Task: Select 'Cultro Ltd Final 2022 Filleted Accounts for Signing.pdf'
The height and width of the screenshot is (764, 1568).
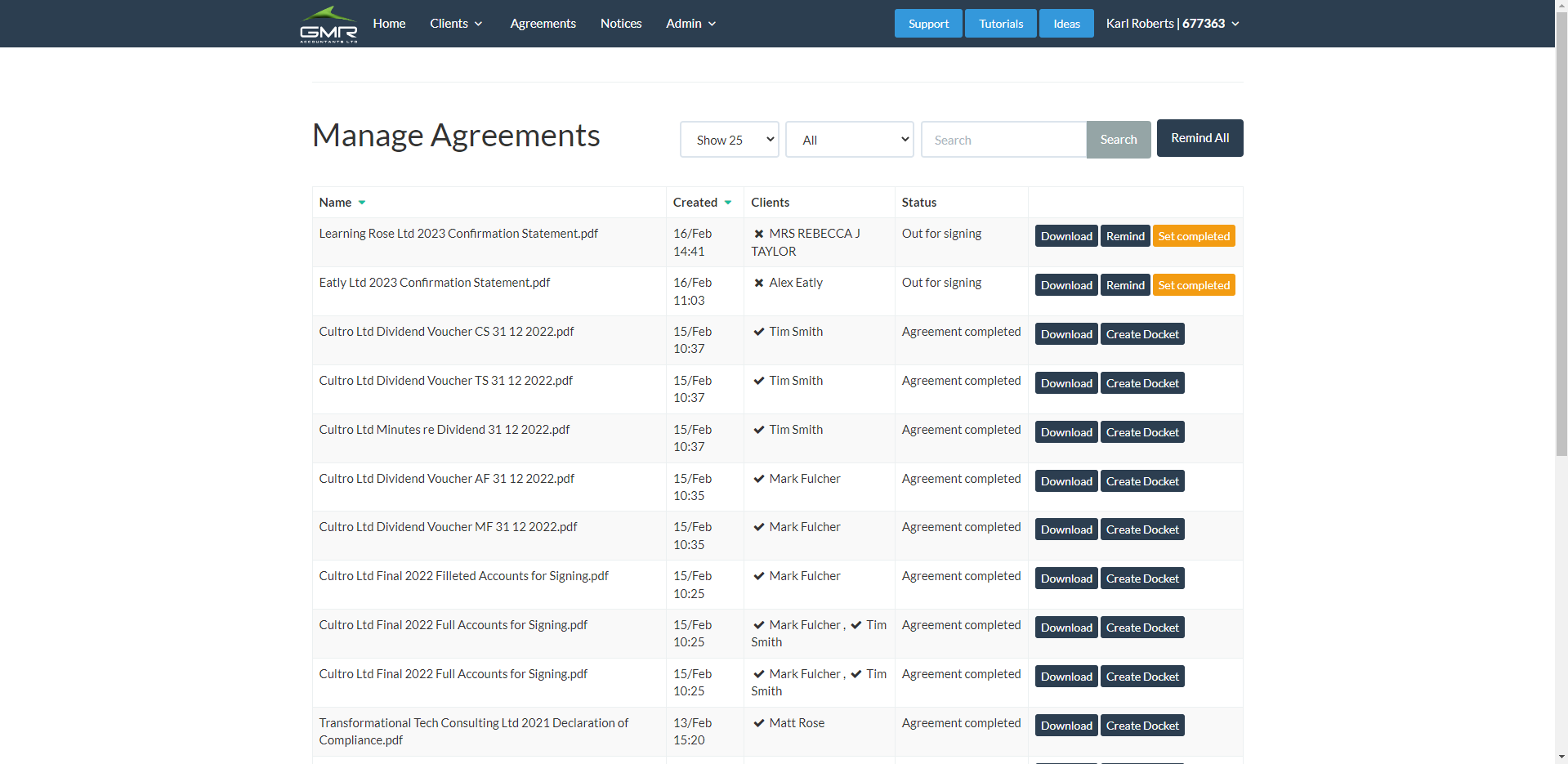Action: coord(464,576)
